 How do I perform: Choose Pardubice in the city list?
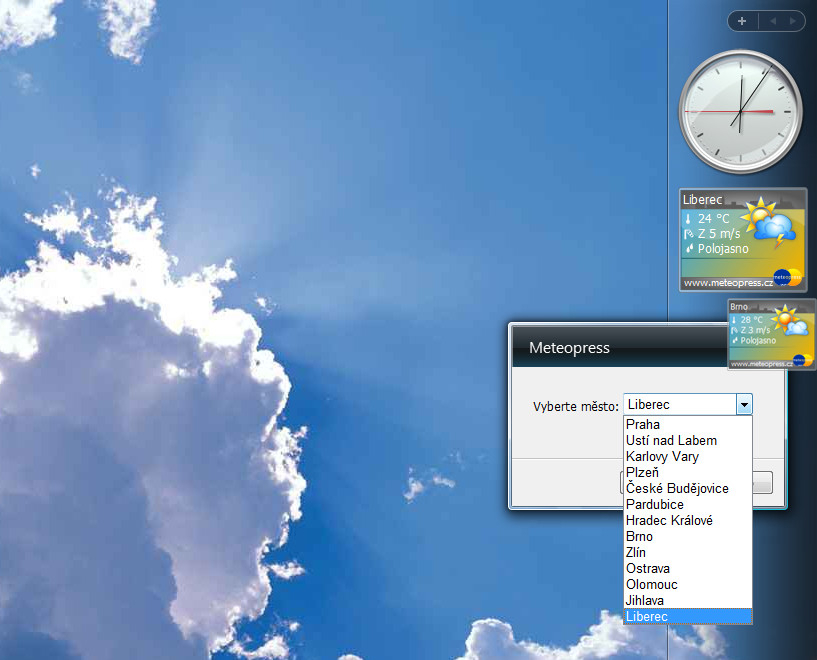[688, 504]
